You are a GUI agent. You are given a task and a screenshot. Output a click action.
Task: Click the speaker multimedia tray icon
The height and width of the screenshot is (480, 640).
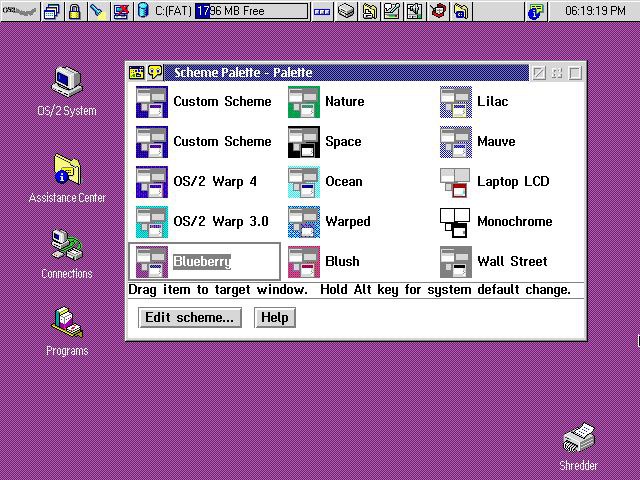[415, 11]
